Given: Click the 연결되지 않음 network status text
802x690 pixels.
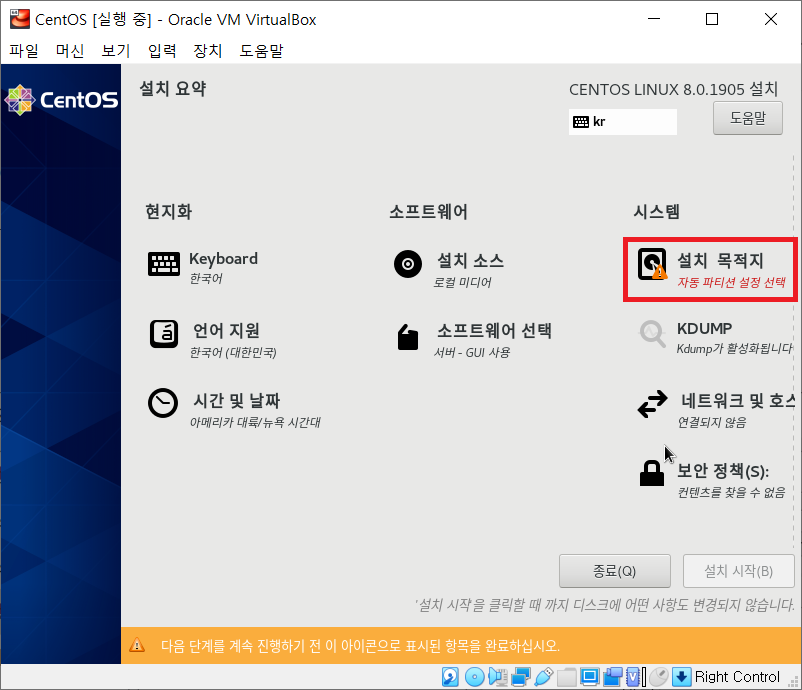Looking at the screenshot, I should pyautogui.click(x=711, y=422).
